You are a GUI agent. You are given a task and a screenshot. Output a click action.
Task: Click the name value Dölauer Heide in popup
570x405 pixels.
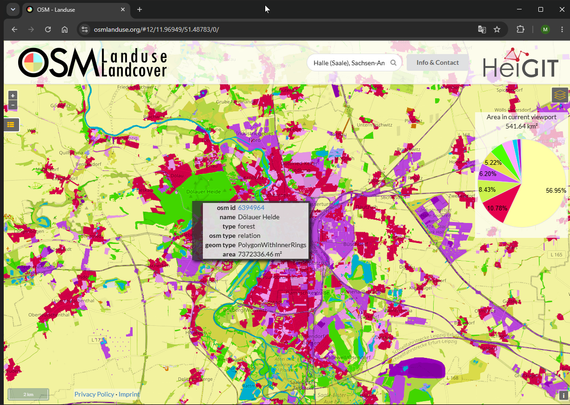258,217
